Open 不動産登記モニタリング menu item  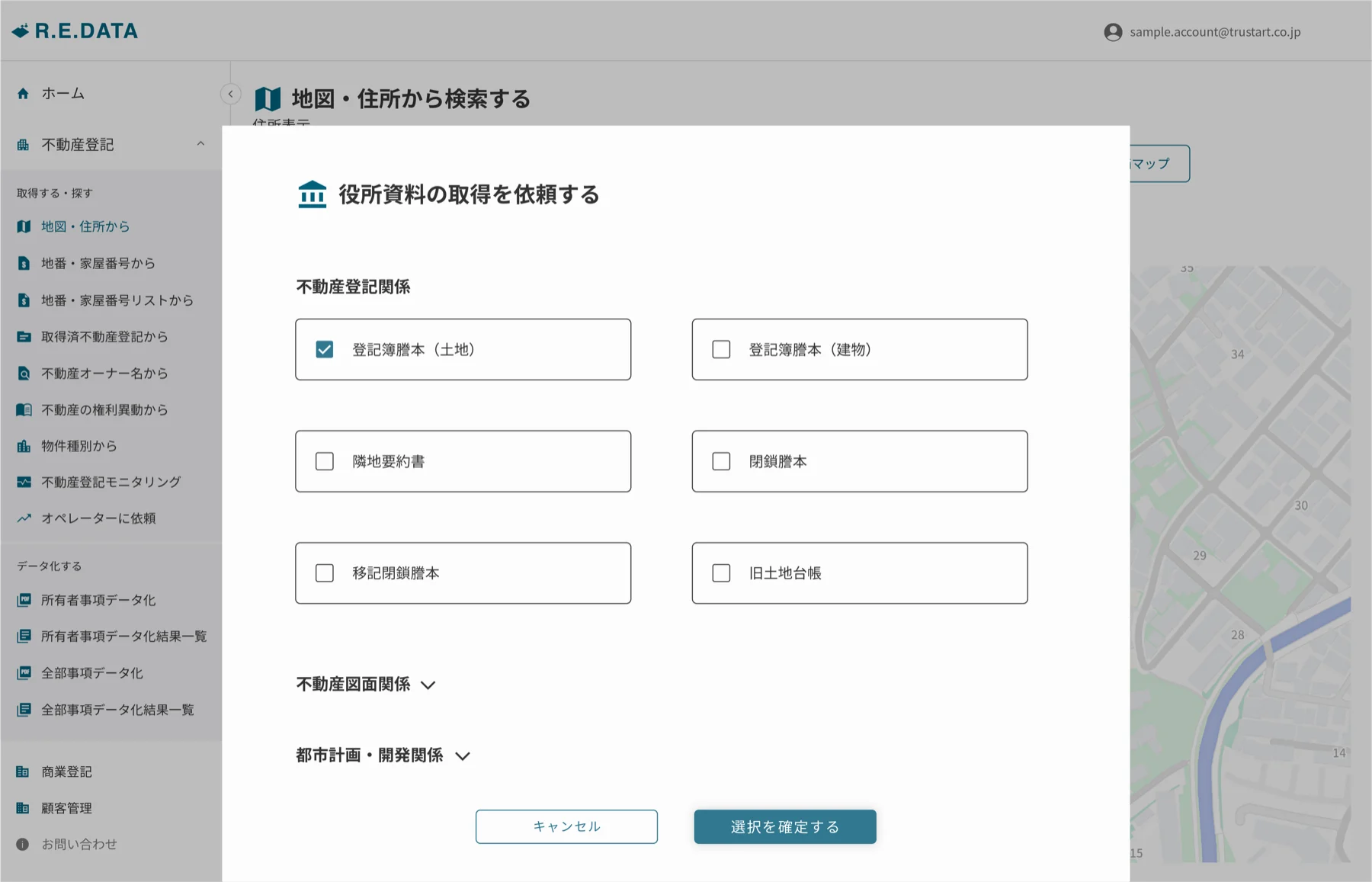tap(111, 482)
